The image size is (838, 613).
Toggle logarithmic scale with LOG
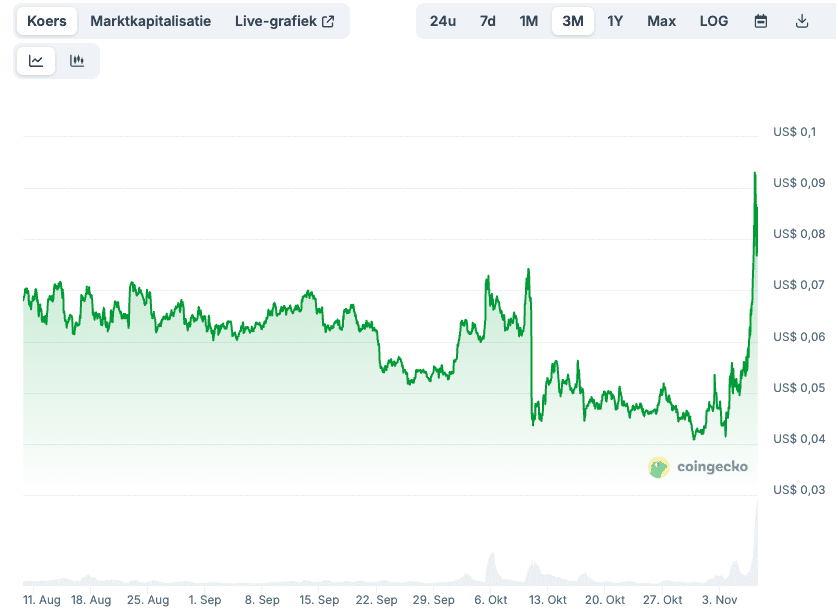[x=714, y=20]
